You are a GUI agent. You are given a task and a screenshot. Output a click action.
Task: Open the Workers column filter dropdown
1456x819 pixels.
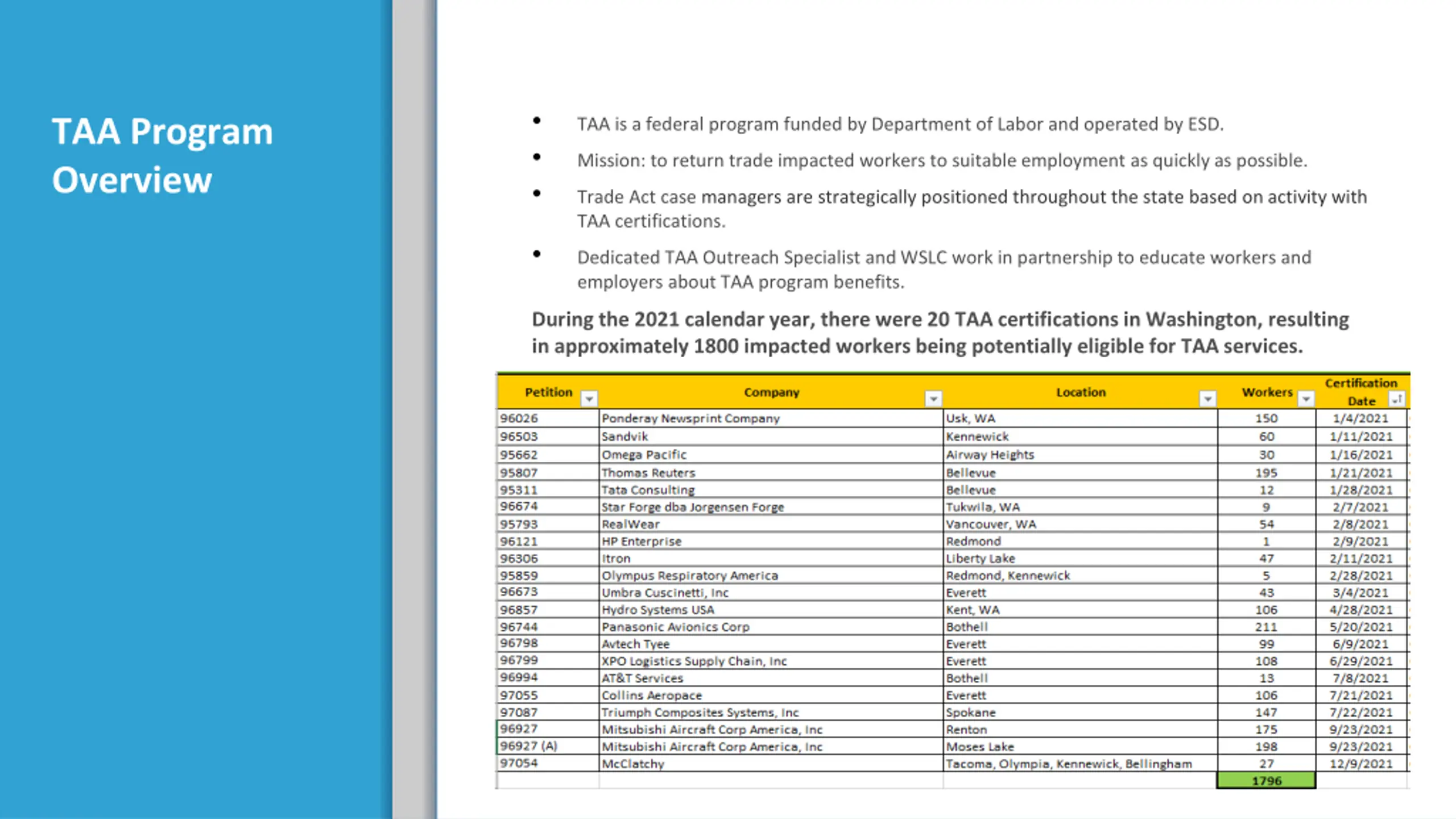1306,399
